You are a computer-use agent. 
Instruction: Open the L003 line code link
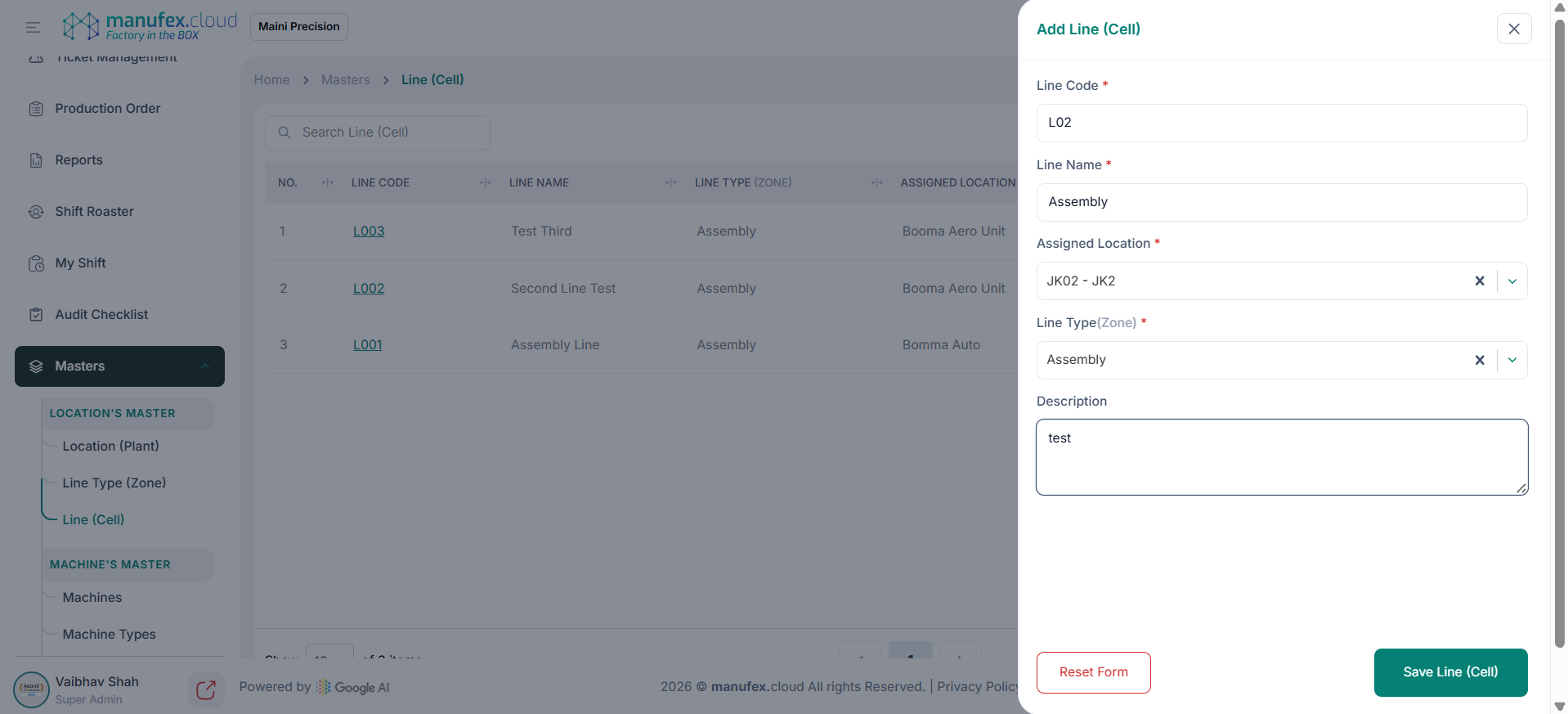368,231
